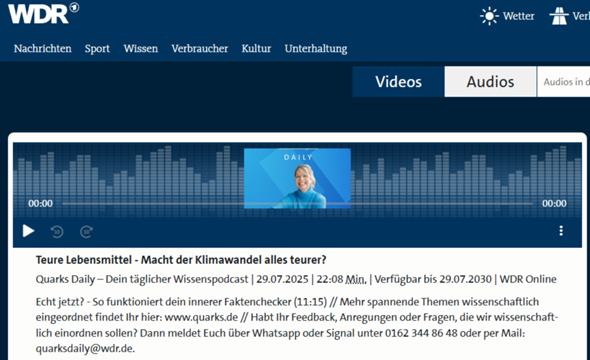
Task: Navigate to Unterhaltung
Action: point(316,49)
